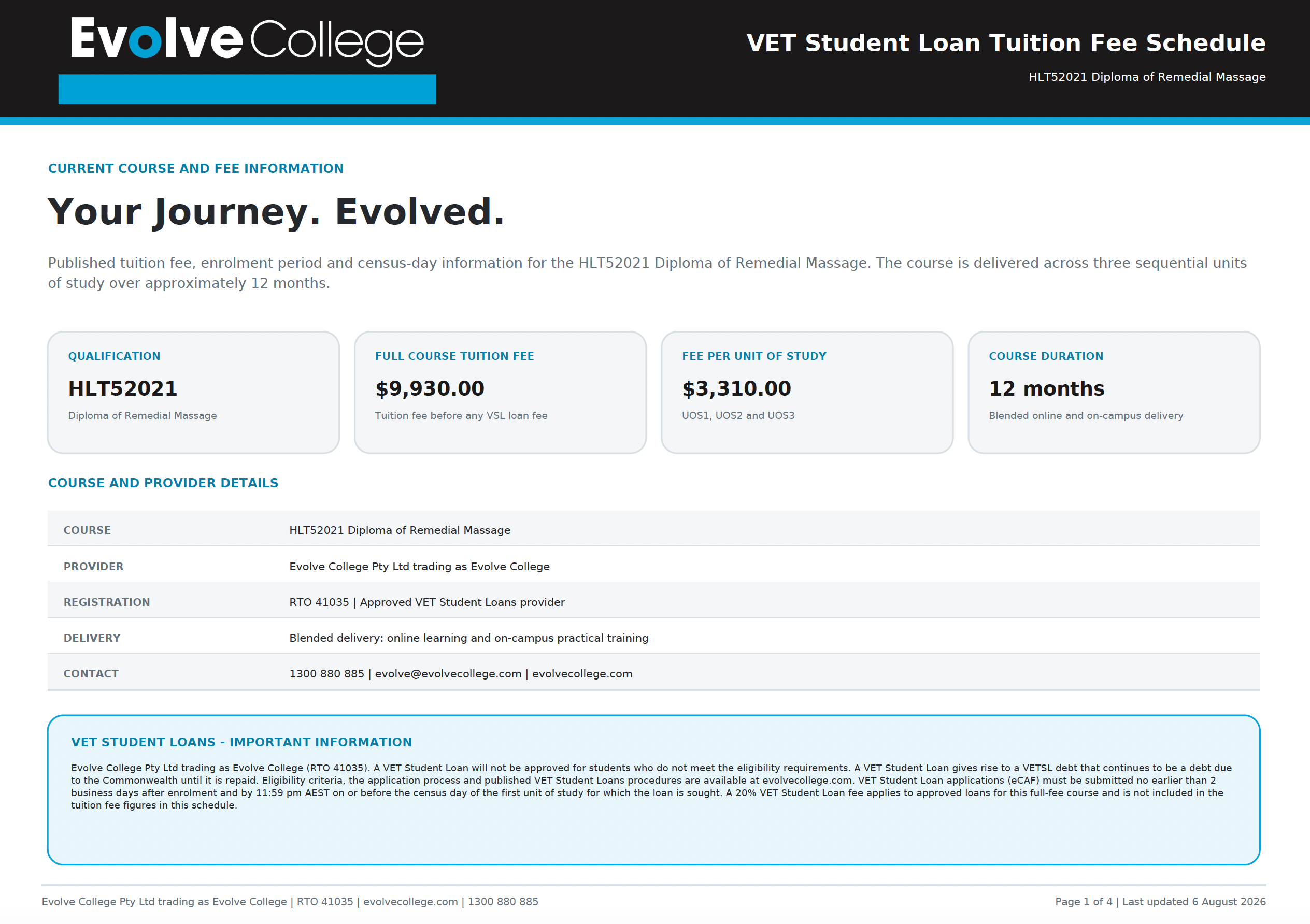Click the 1300 880 885 phone number in Contact row
Screen dimensions: 1310x924
click(326, 674)
